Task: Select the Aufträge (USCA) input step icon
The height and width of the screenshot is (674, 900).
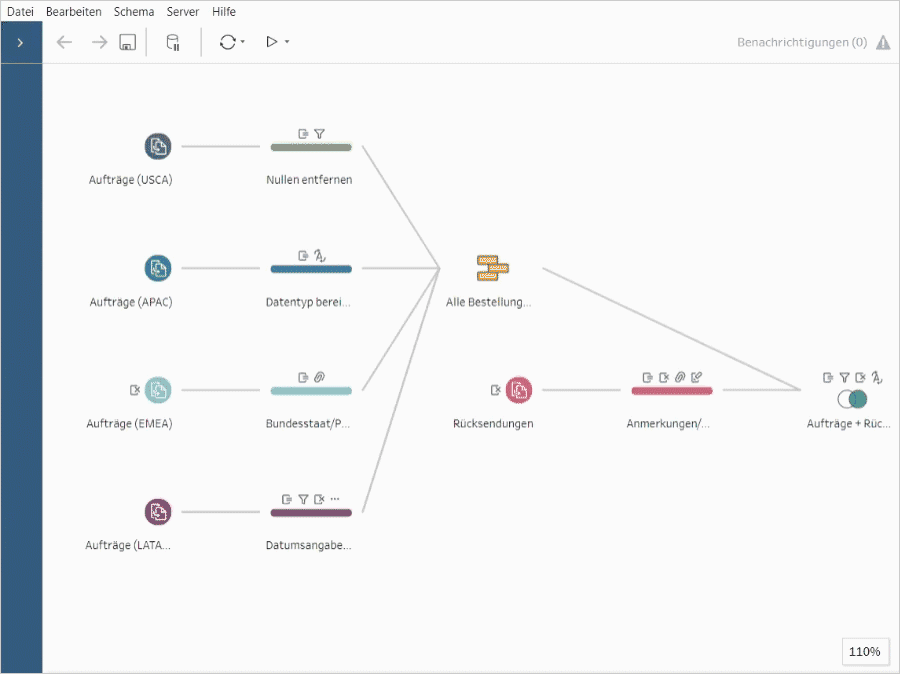Action: pos(157,146)
